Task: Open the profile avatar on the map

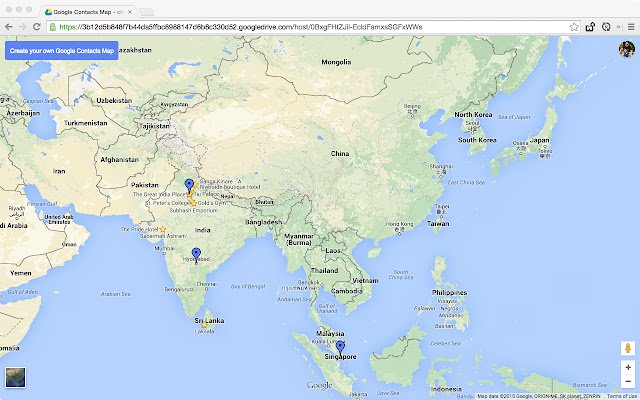Action: click(x=627, y=49)
